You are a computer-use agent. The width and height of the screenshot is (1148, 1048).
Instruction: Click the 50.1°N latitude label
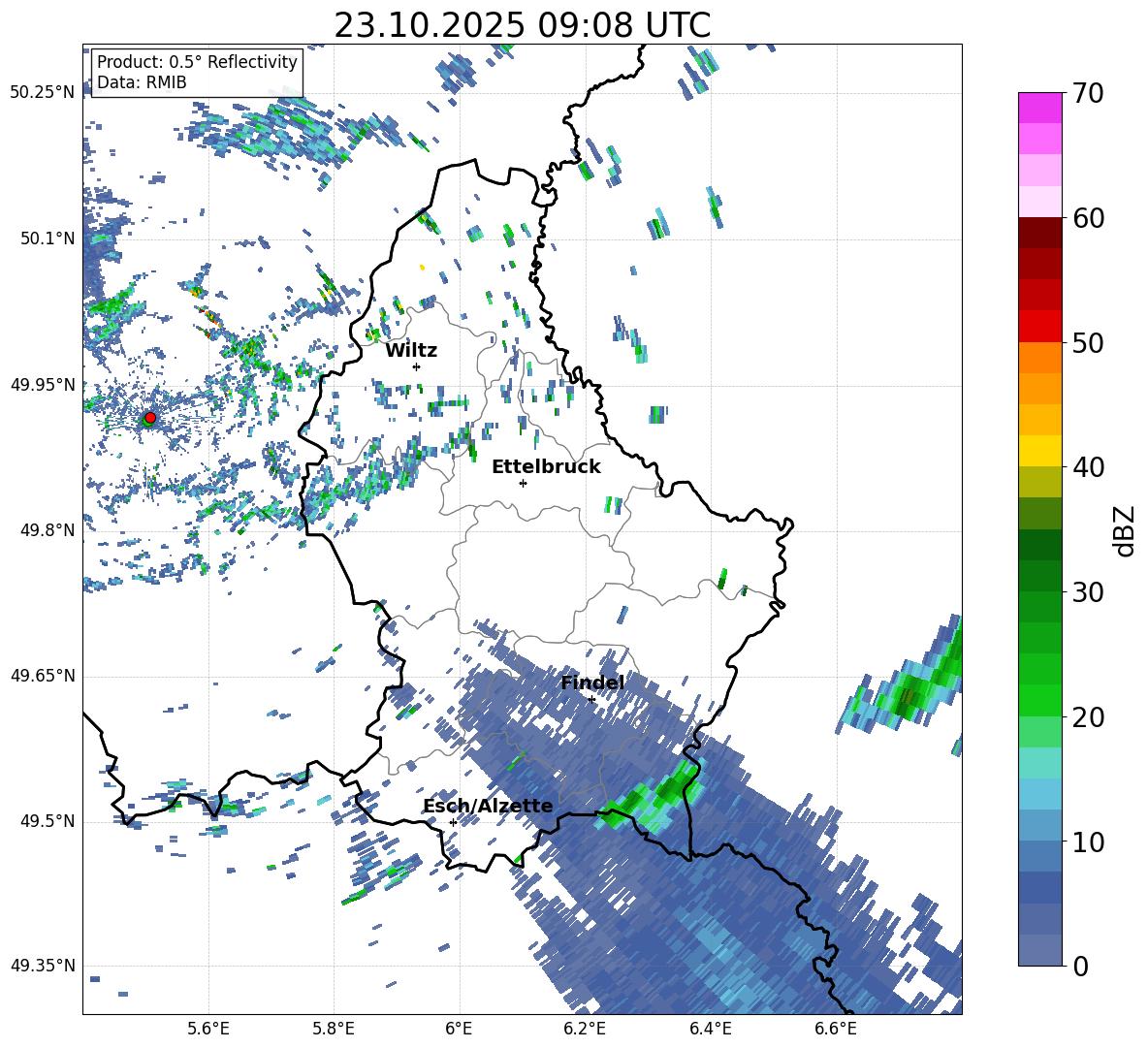click(48, 238)
